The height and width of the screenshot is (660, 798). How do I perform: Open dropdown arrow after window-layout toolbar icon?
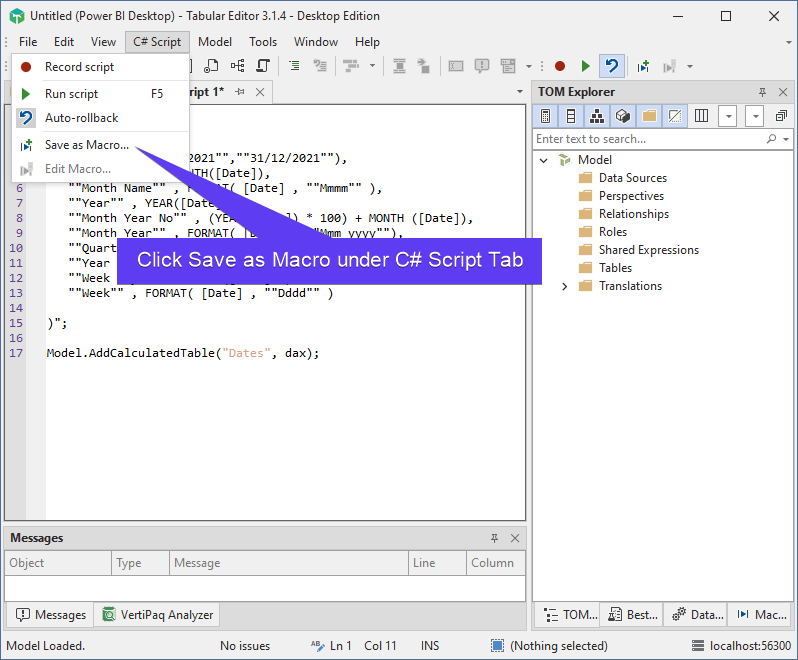(x=529, y=66)
